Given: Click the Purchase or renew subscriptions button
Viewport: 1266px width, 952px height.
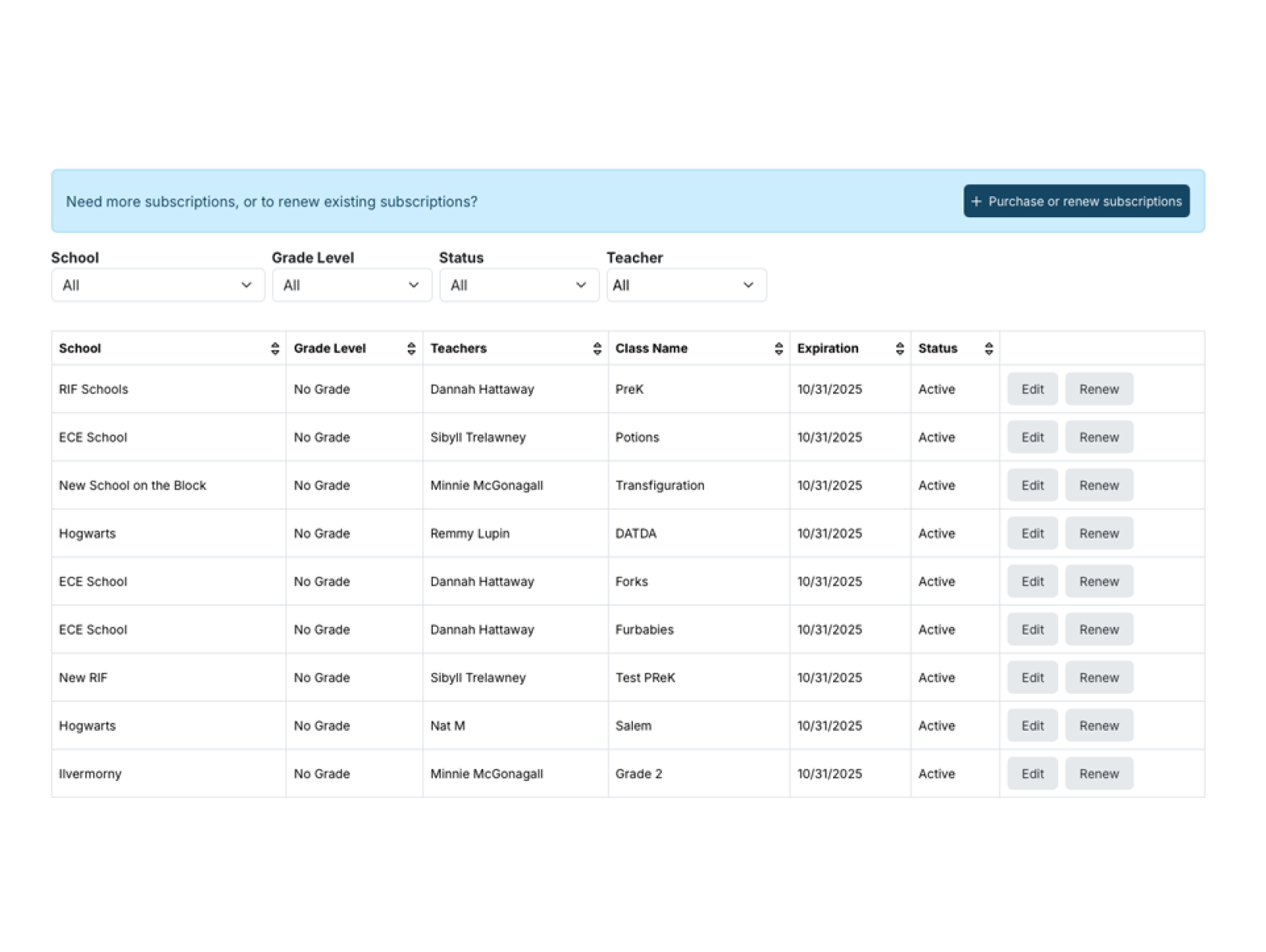Looking at the screenshot, I should [1077, 201].
